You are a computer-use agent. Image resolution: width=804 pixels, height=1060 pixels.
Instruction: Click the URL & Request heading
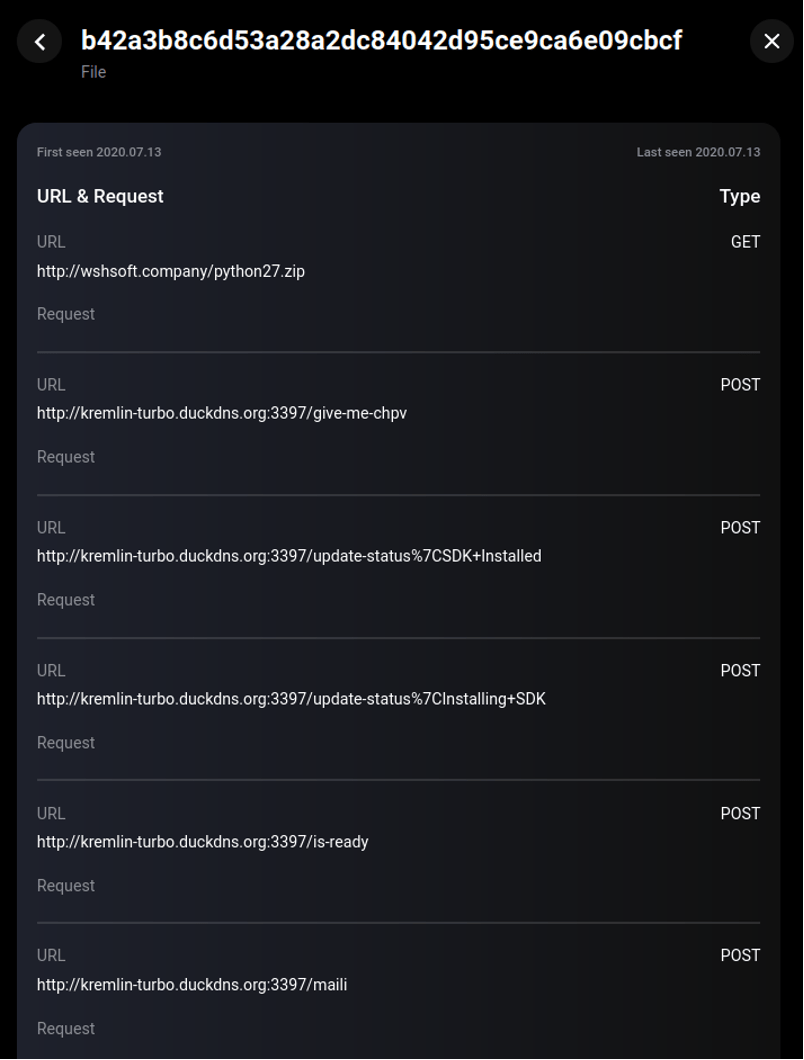(100, 196)
